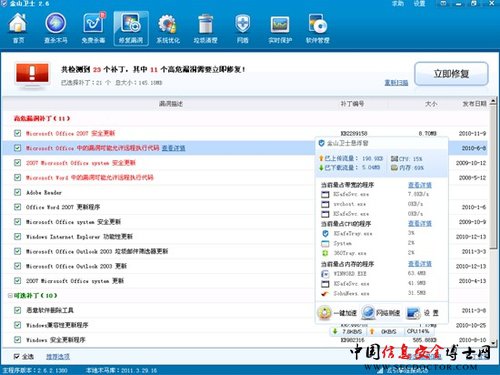This screenshot has height=375, width=500.
Task: Click the KSafeTray.exe shield icon
Action: pos(325,233)
